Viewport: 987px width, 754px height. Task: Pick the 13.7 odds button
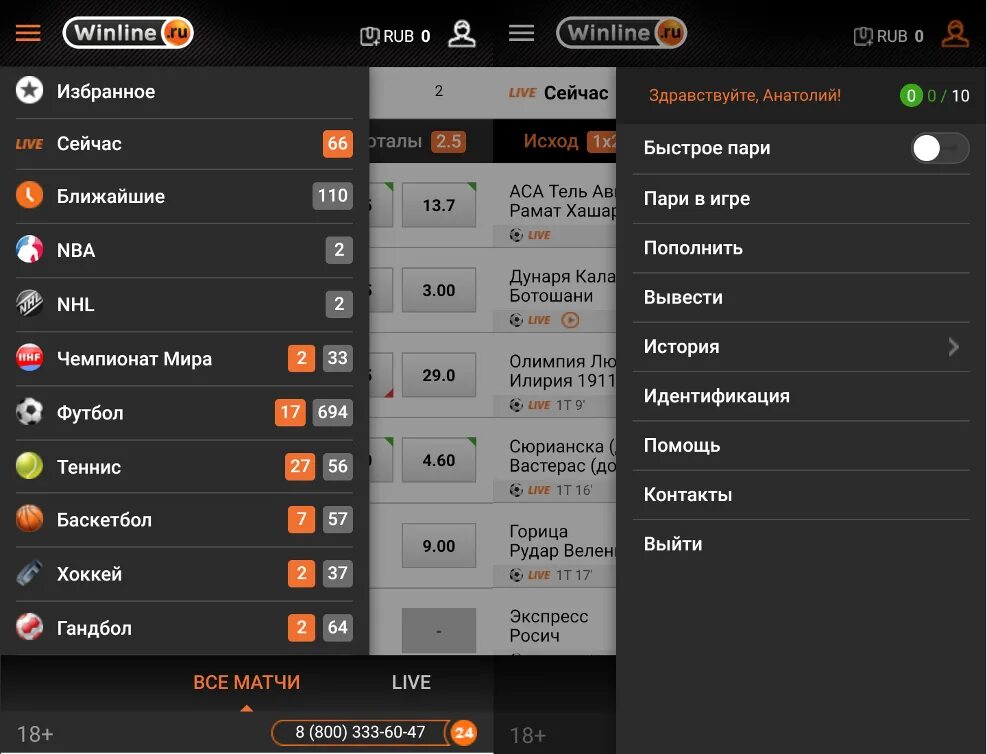(x=439, y=205)
